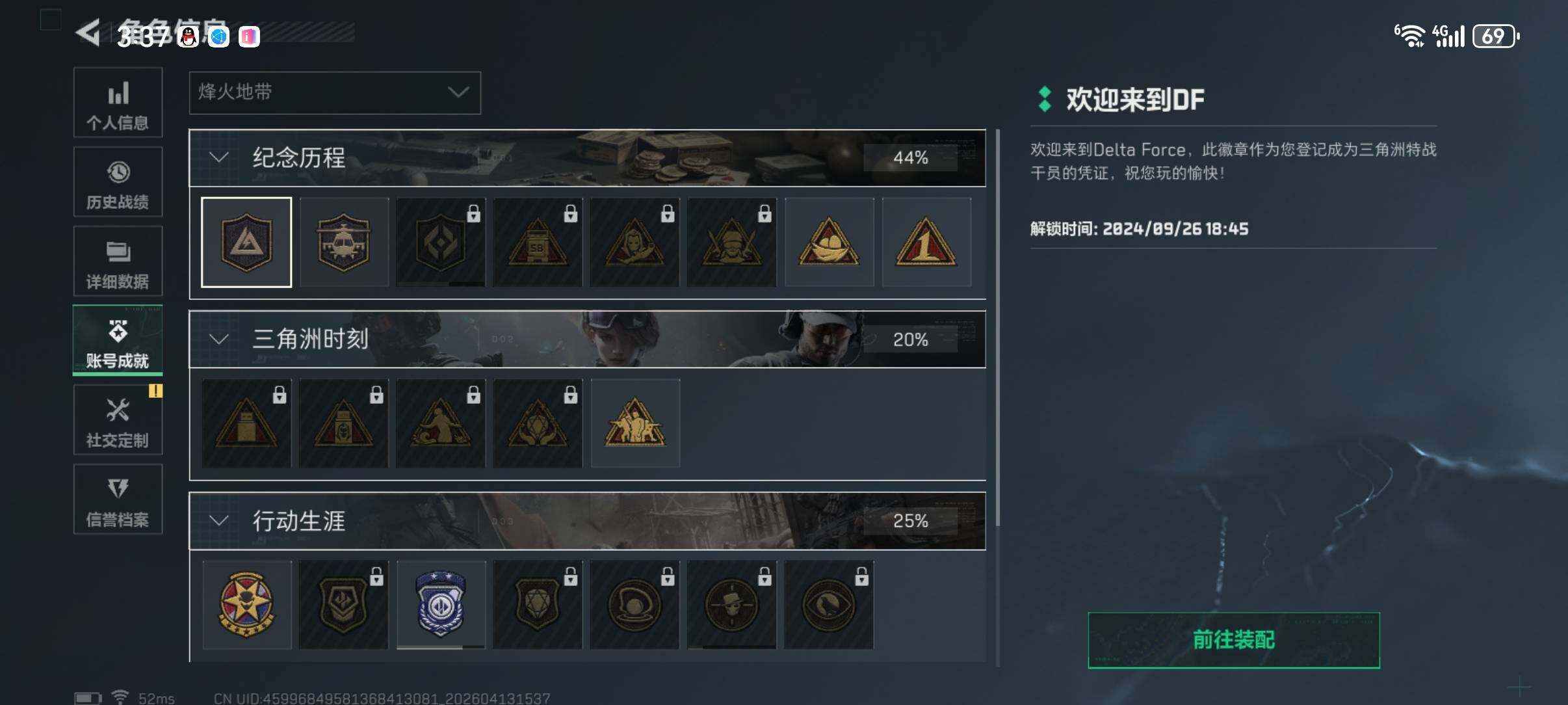
Task: Select locked SB triangle badge in 纪念历程
Action: coord(538,243)
